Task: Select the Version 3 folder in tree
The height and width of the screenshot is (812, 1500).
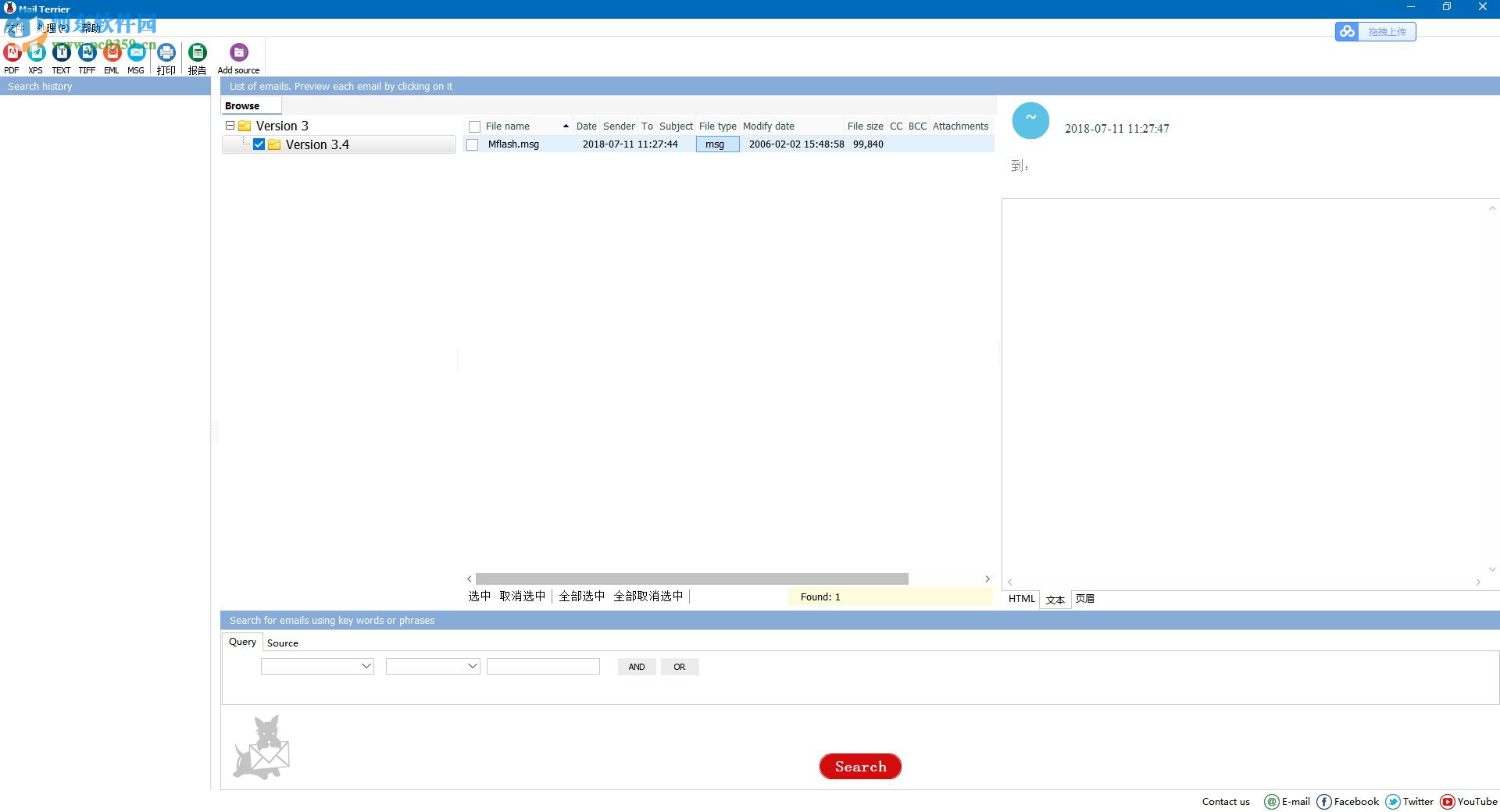Action: (282, 126)
